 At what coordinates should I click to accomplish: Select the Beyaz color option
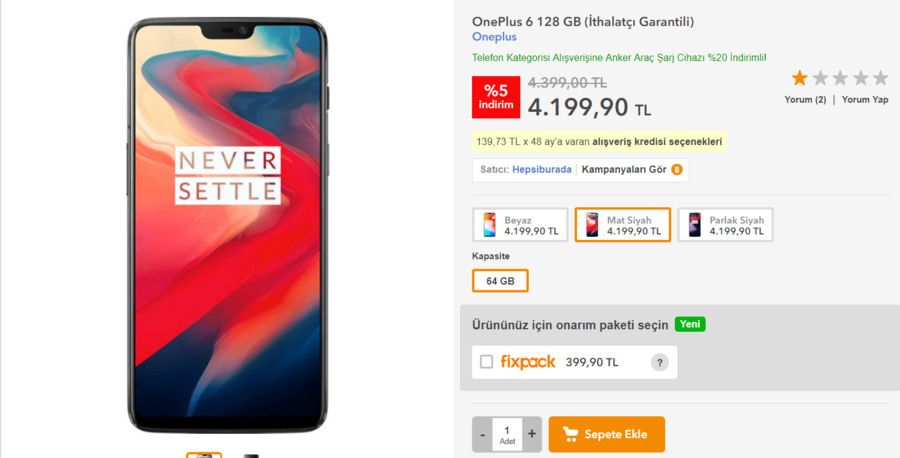pos(520,224)
